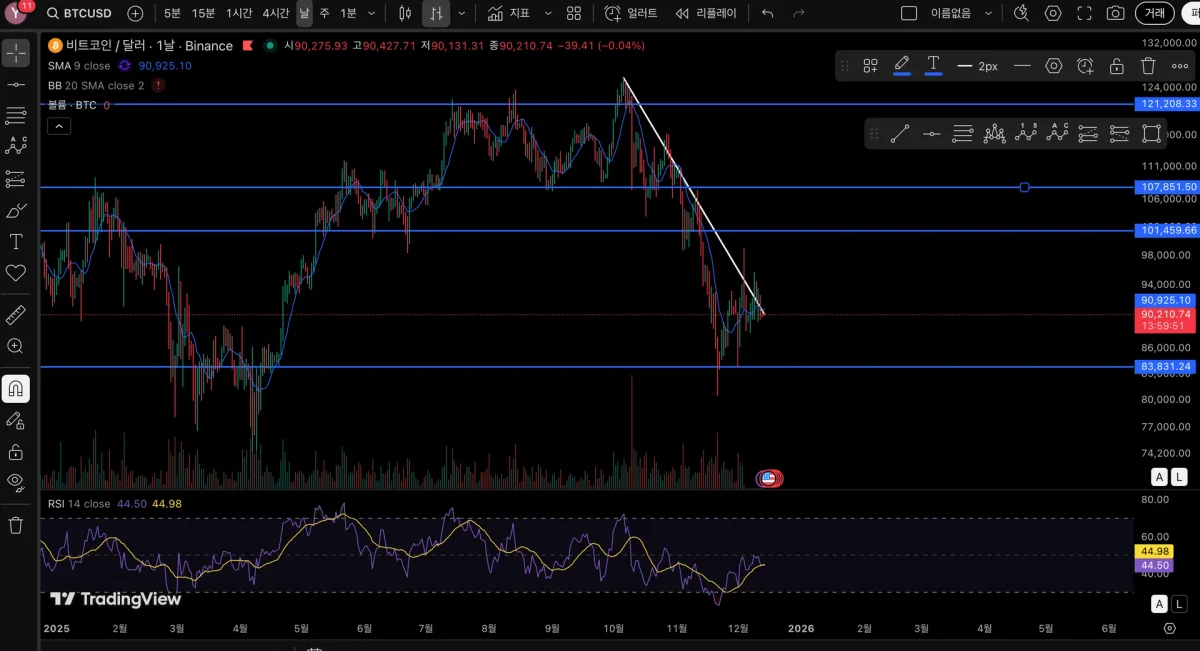Switch to the 4시간 timeframe
The image size is (1200, 651).
(x=276, y=13)
